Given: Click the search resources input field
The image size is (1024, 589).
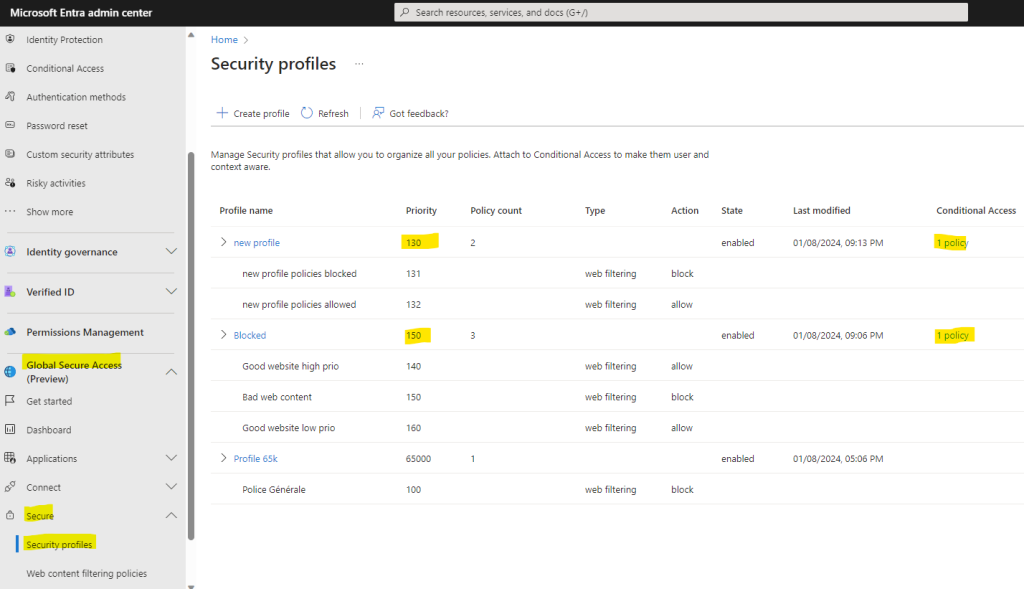Looking at the screenshot, I should point(680,12).
